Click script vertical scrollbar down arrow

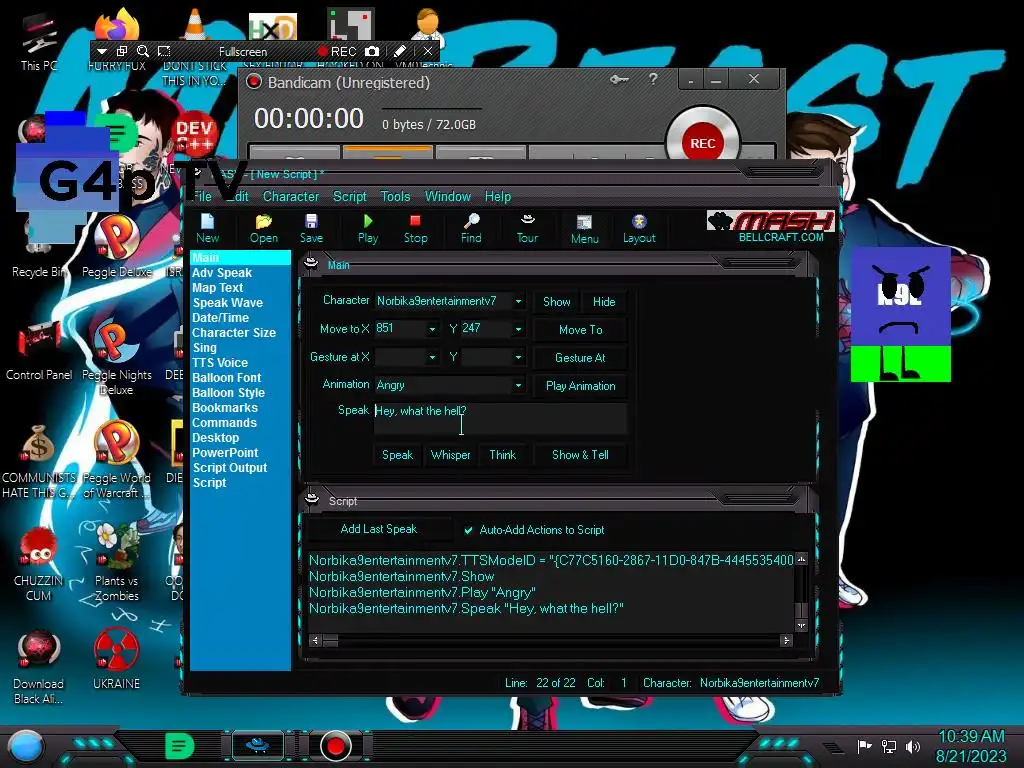801,626
